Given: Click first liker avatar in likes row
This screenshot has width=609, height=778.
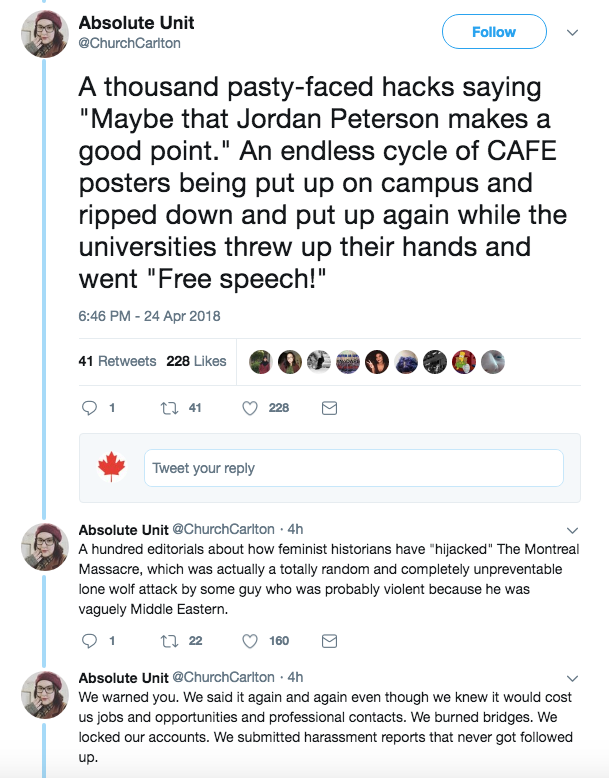Looking at the screenshot, I should [260, 362].
